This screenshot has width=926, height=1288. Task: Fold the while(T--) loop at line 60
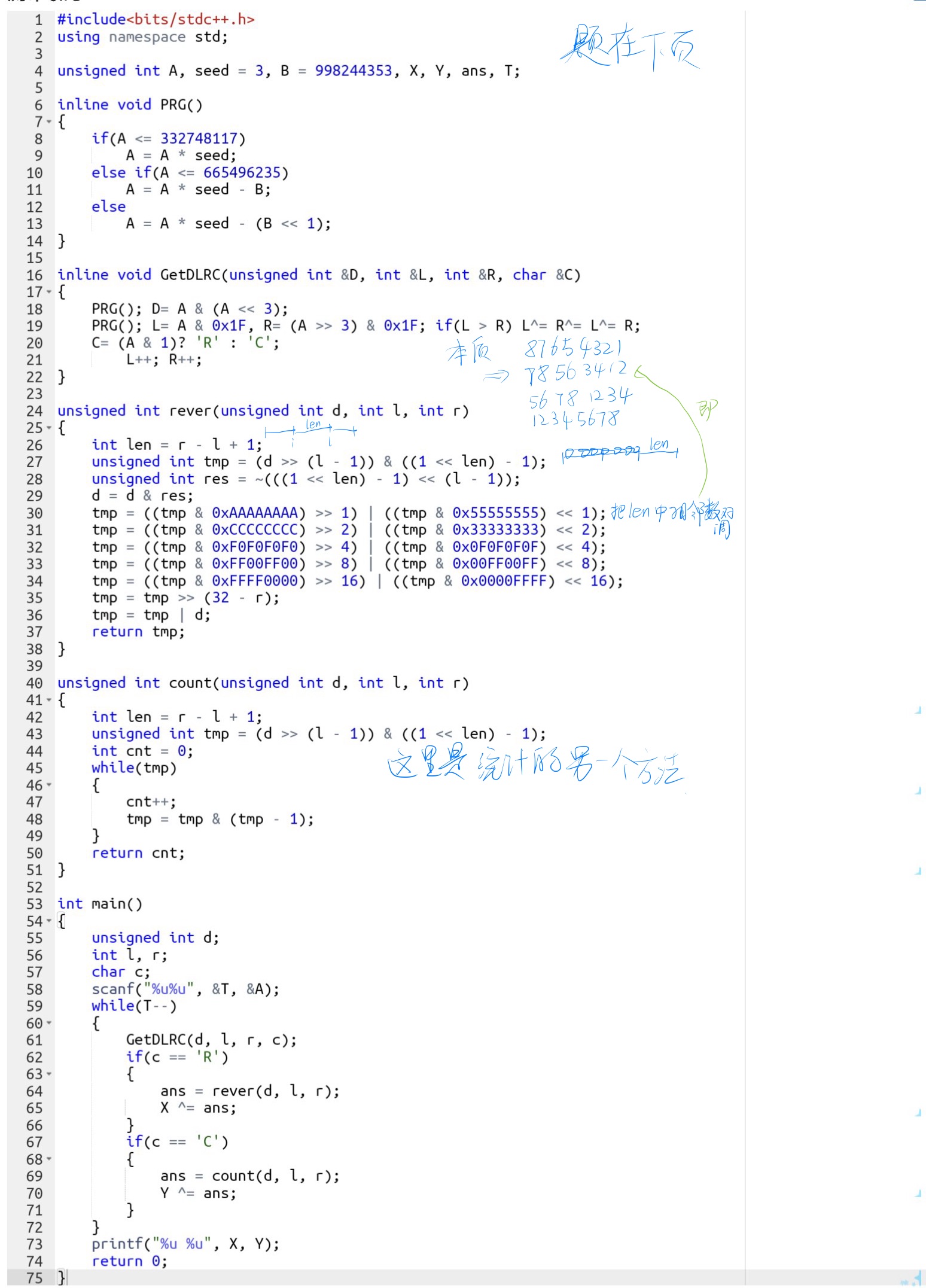coord(49,1024)
